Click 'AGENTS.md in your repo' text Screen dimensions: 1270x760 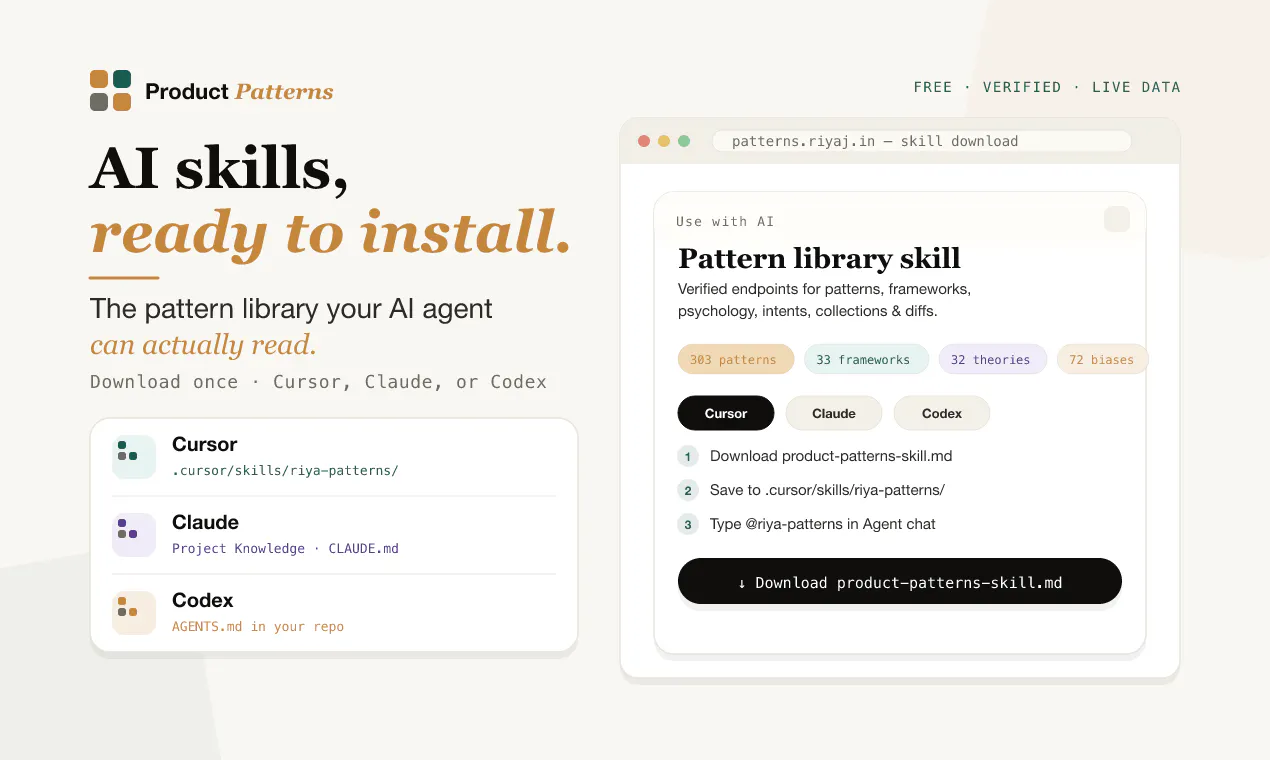tap(258, 626)
